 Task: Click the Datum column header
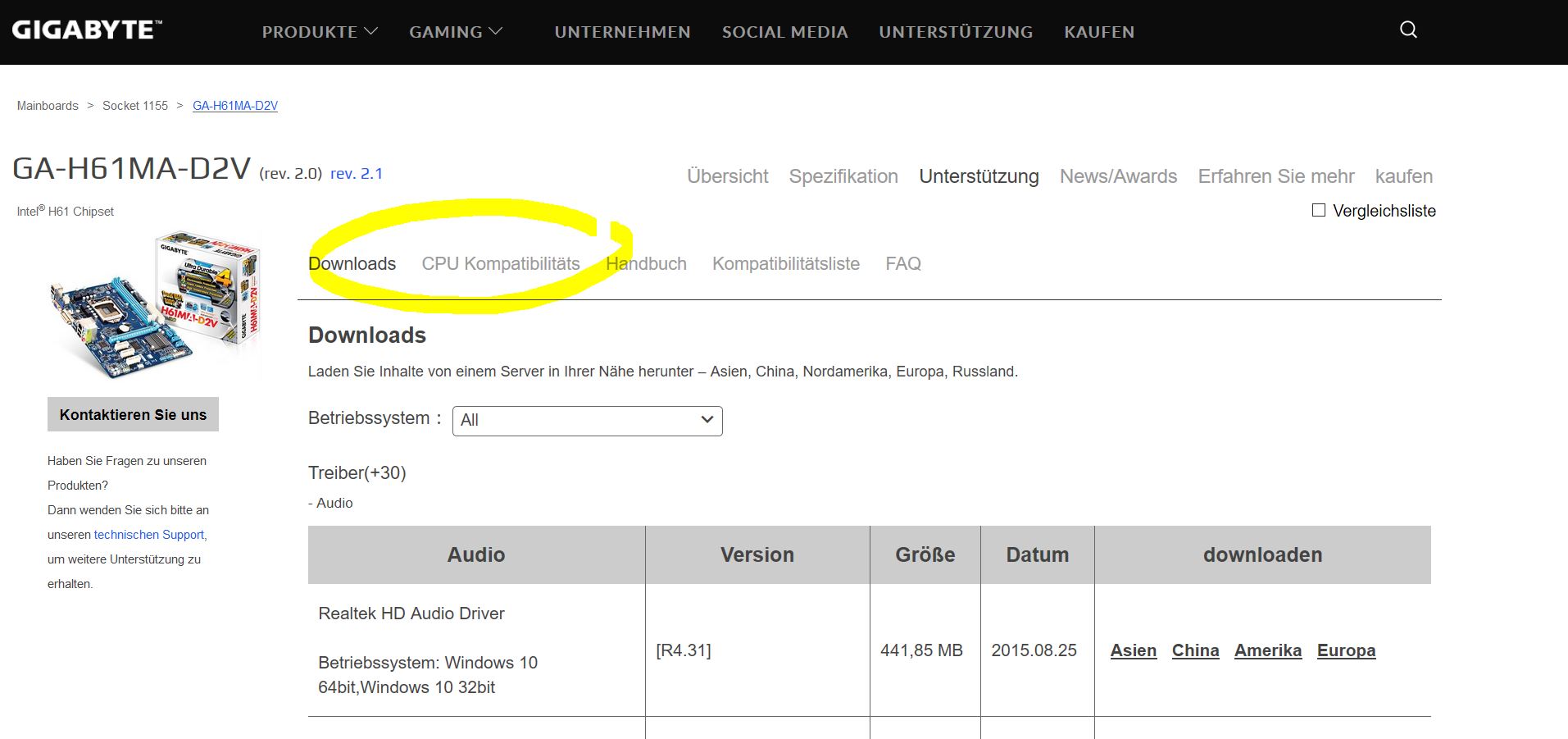click(x=1038, y=554)
